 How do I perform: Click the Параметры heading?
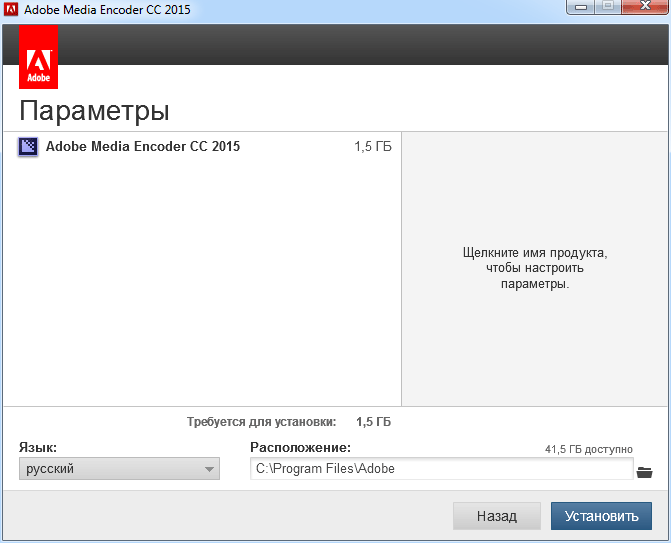[x=94, y=110]
